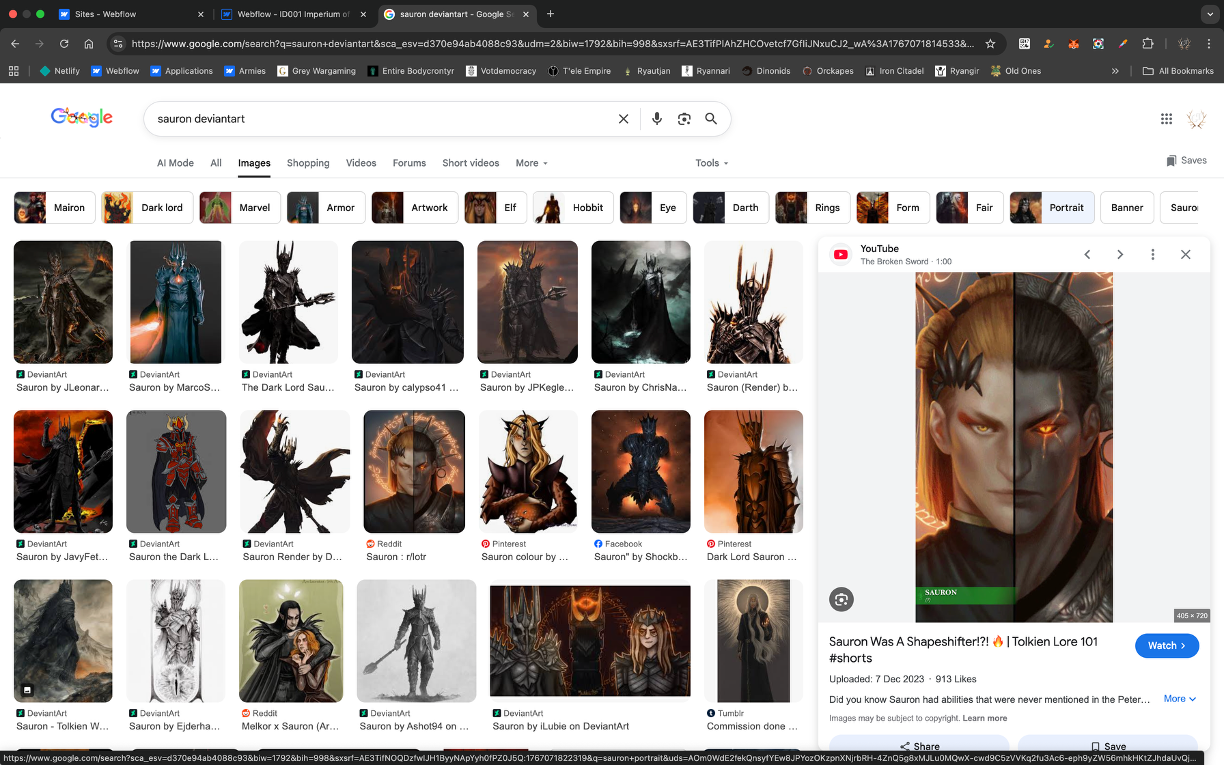Screen dimensions: 1224x766
Task: Click the magnifying glass search icon
Action: point(711,118)
